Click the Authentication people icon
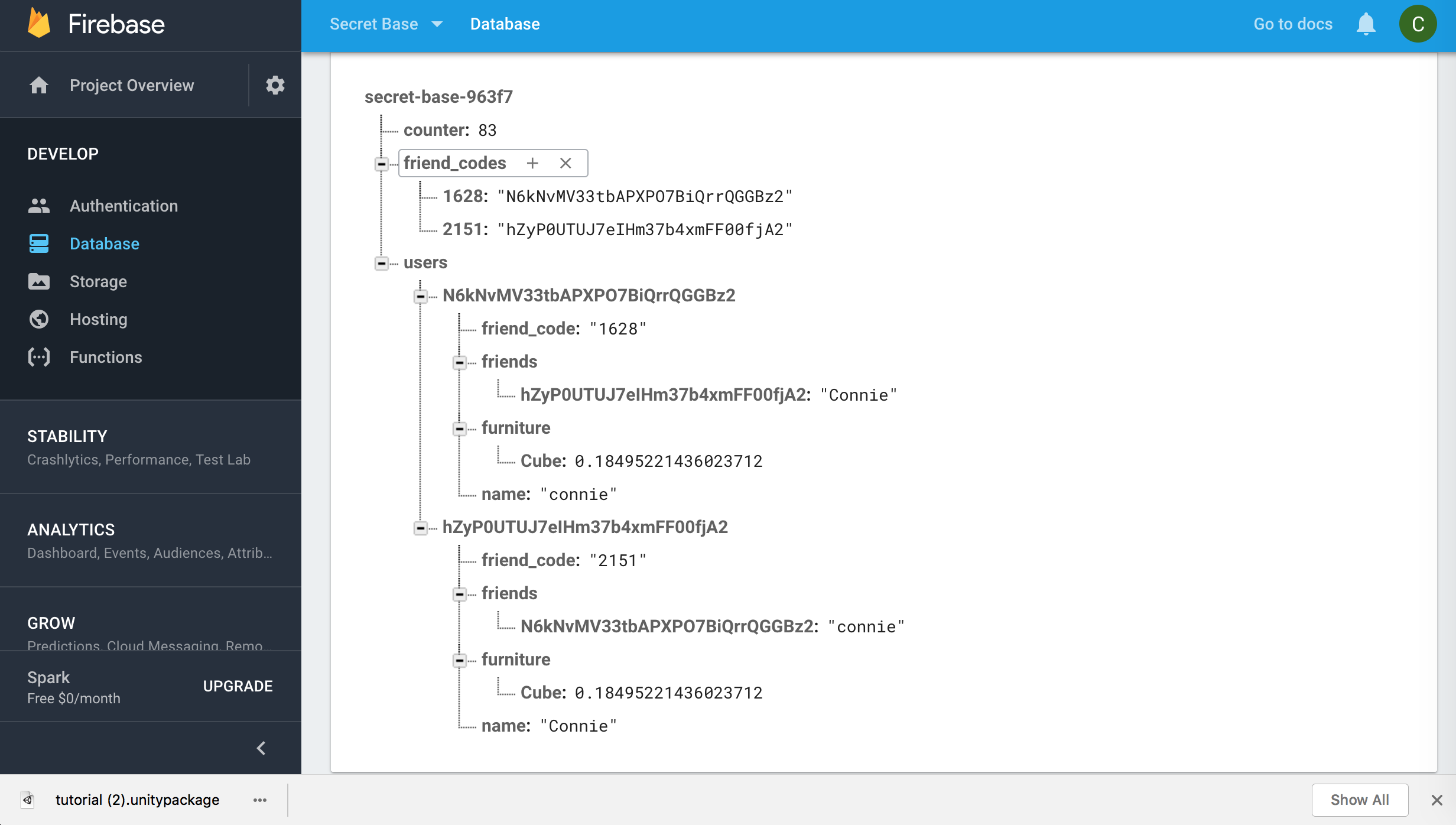The width and height of the screenshot is (1456, 825). pyautogui.click(x=39, y=206)
